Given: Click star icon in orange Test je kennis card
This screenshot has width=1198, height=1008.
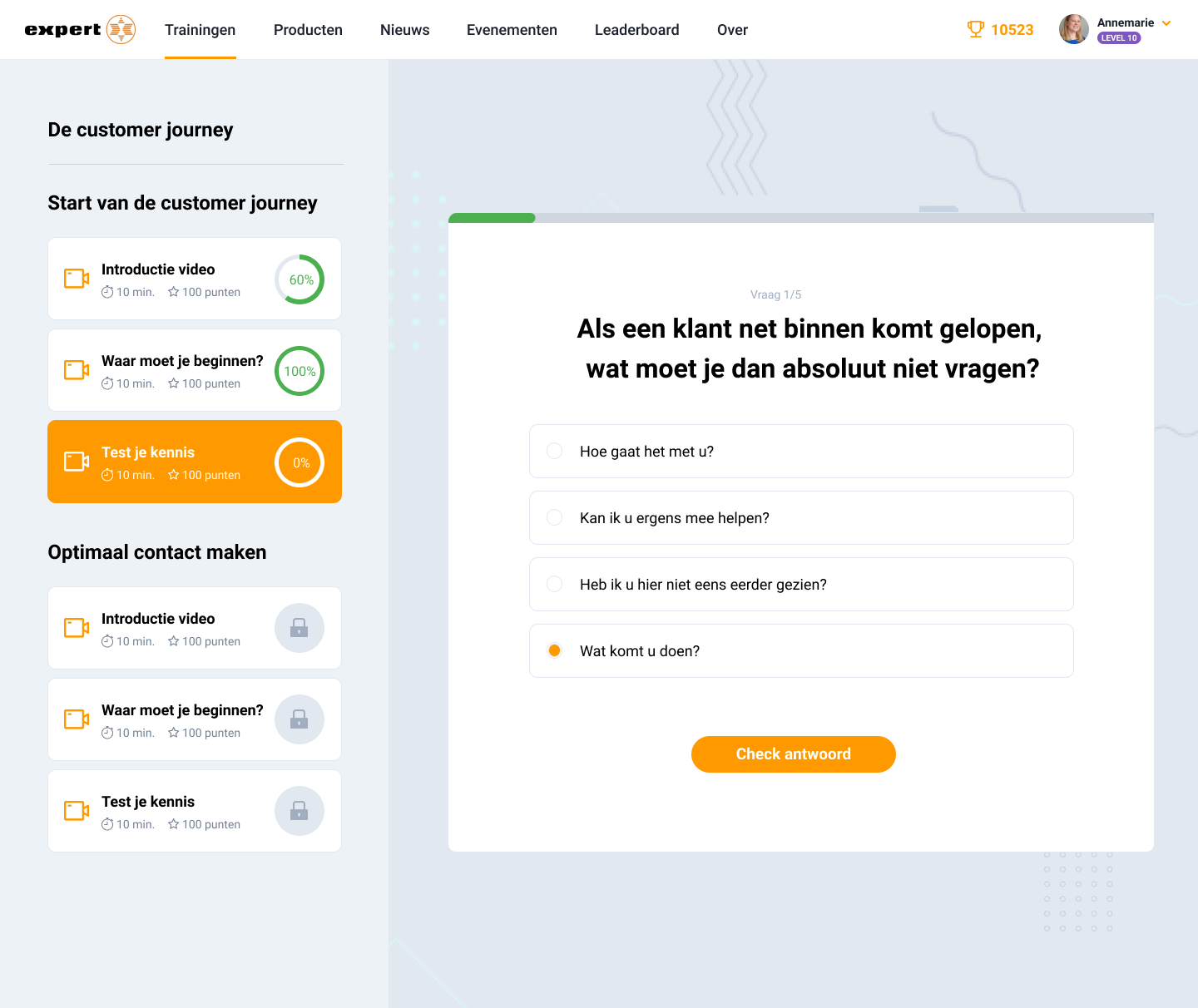Looking at the screenshot, I should tap(174, 475).
